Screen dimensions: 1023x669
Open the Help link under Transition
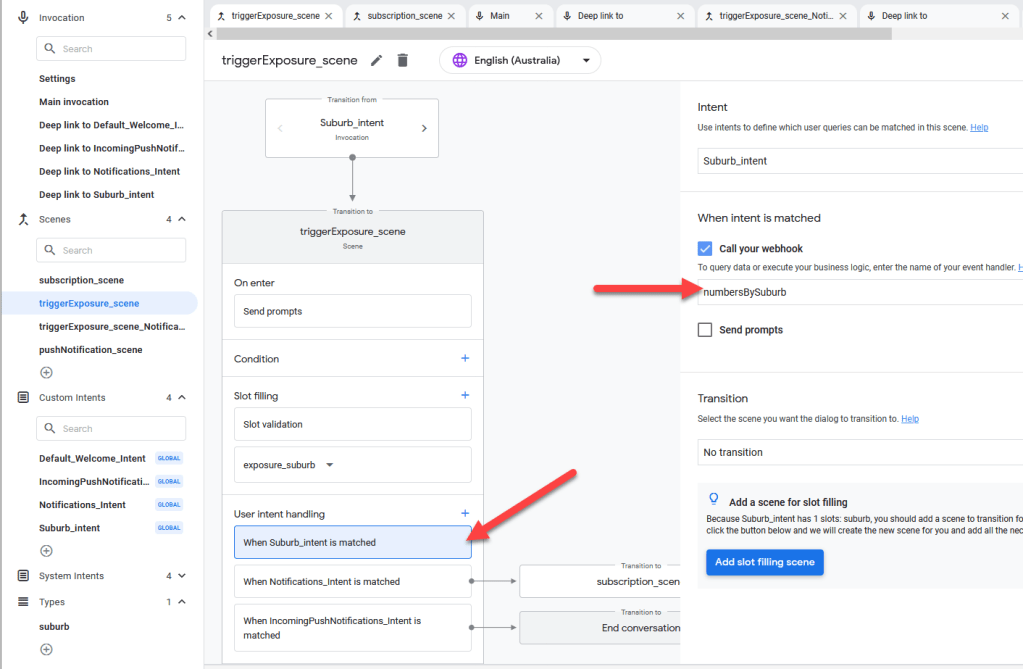click(x=909, y=418)
